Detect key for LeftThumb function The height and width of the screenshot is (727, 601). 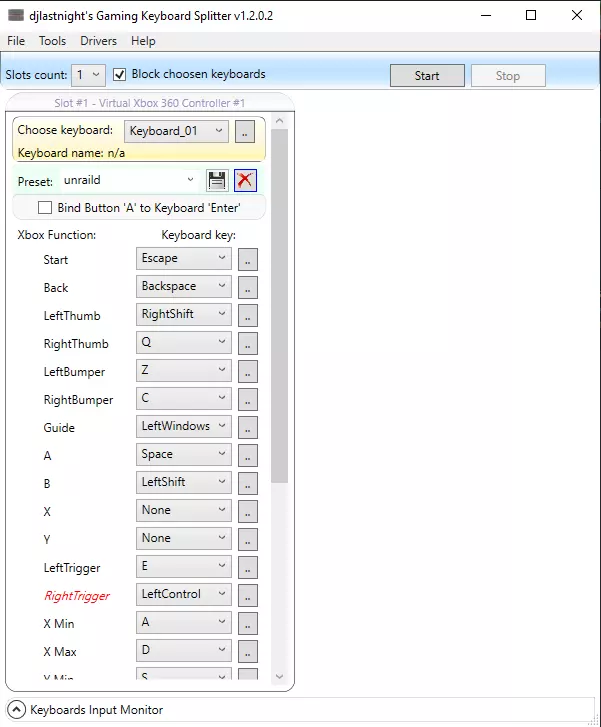click(x=248, y=315)
